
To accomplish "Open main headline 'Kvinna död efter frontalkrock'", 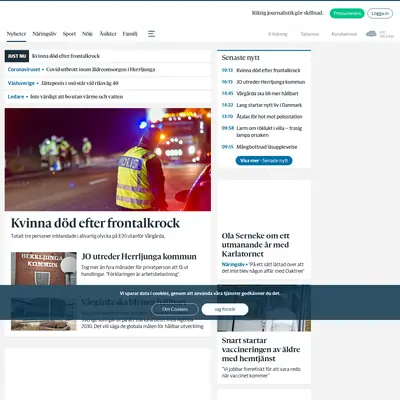I will coord(95,223).
